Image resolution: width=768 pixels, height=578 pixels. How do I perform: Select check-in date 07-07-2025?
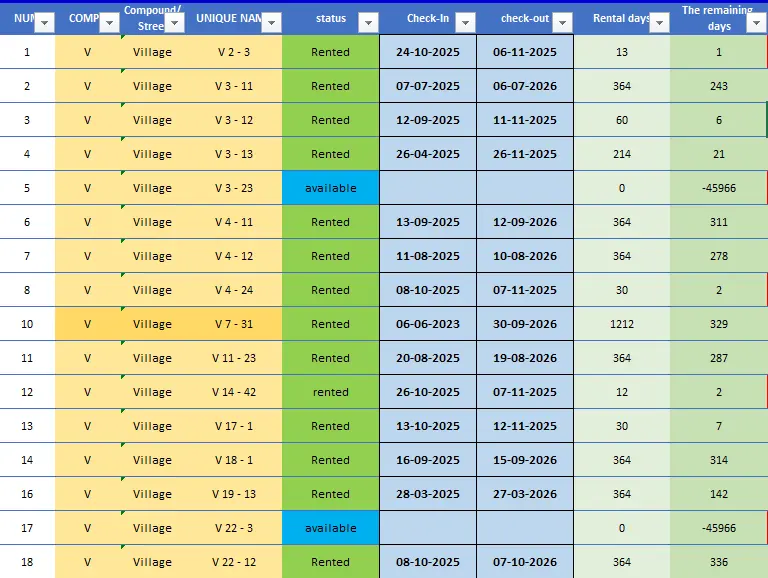(x=428, y=86)
